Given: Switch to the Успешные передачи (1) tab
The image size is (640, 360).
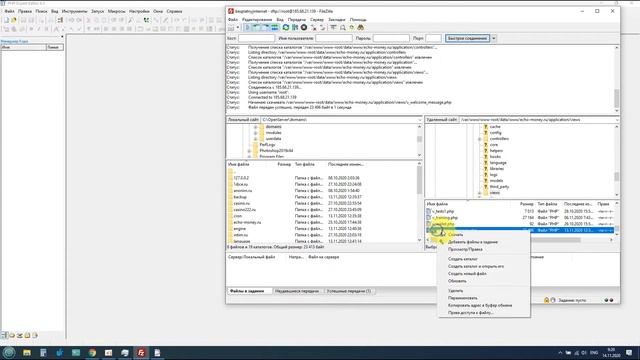Looking at the screenshot, I should click(349, 291).
